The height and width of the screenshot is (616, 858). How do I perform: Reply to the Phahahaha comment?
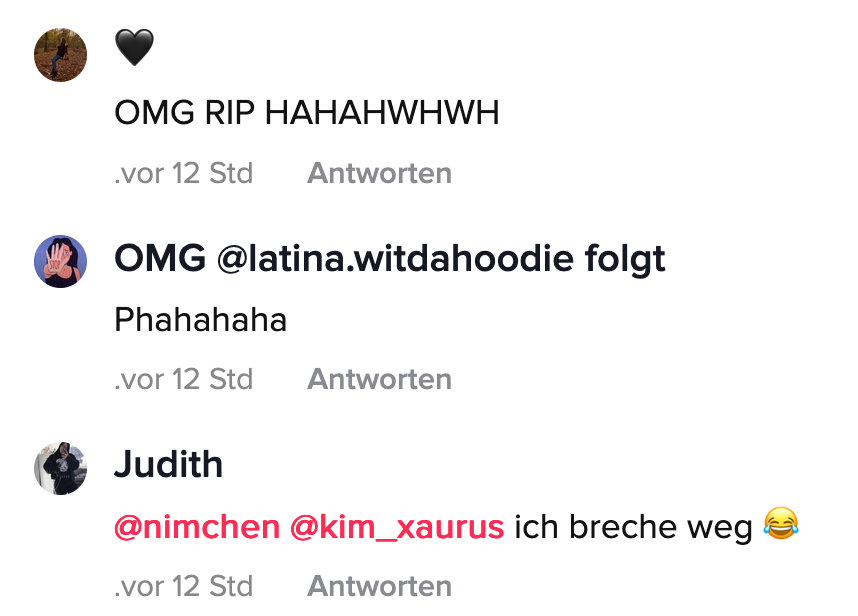tap(379, 379)
